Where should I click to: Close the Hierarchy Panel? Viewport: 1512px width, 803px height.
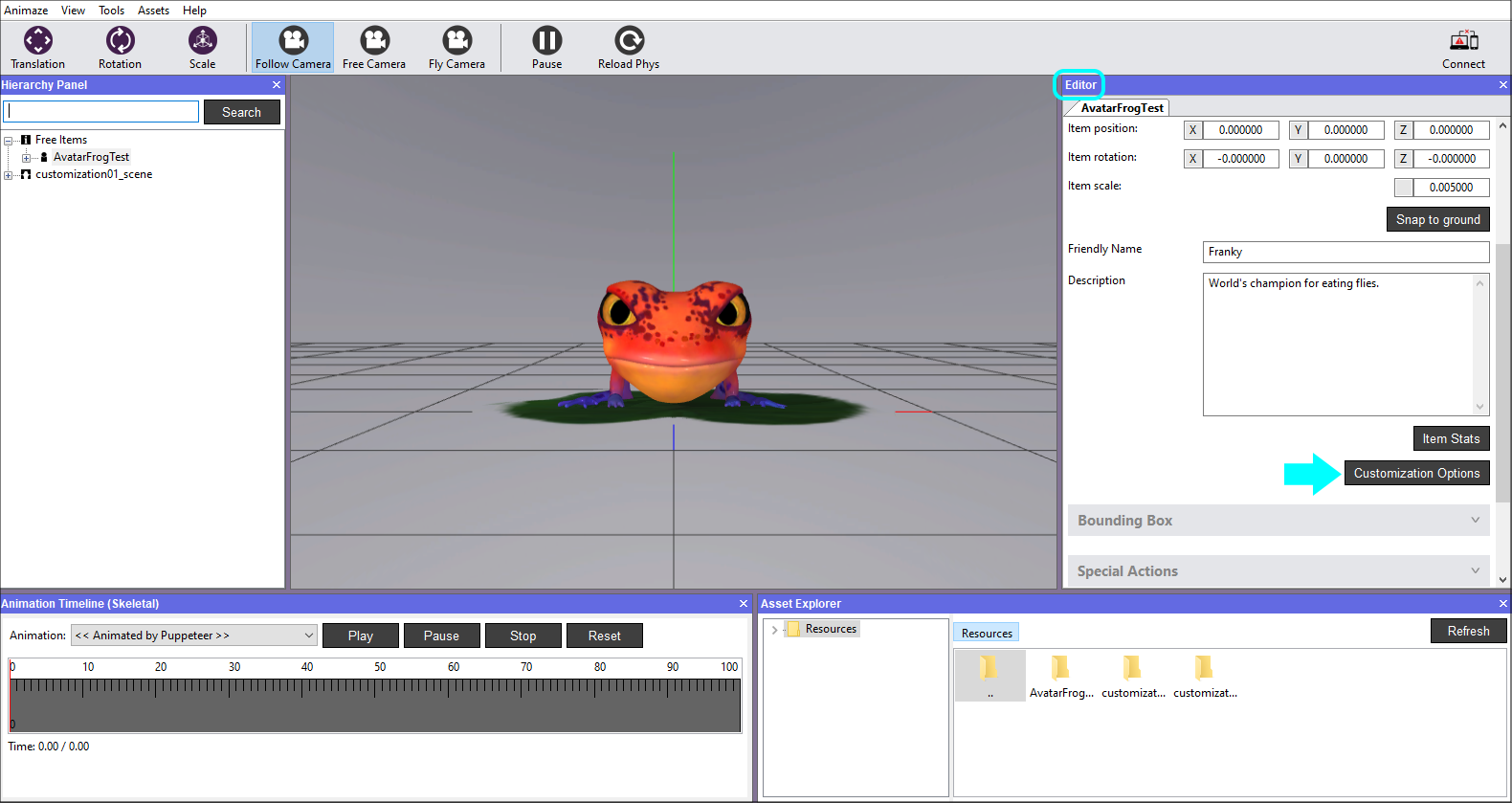(277, 85)
